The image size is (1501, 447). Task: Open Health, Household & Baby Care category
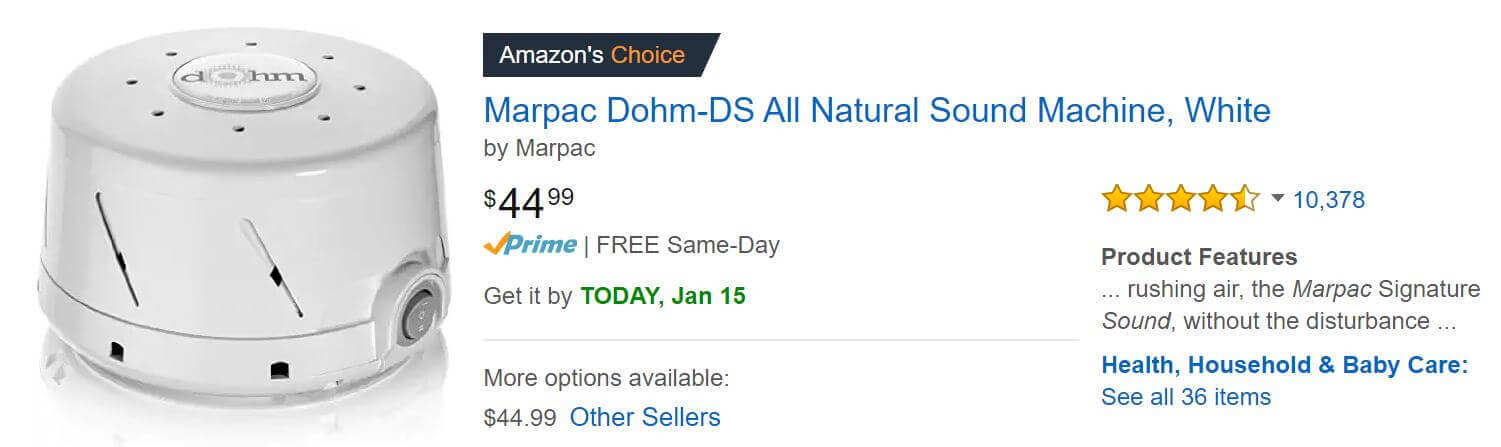click(x=1284, y=364)
